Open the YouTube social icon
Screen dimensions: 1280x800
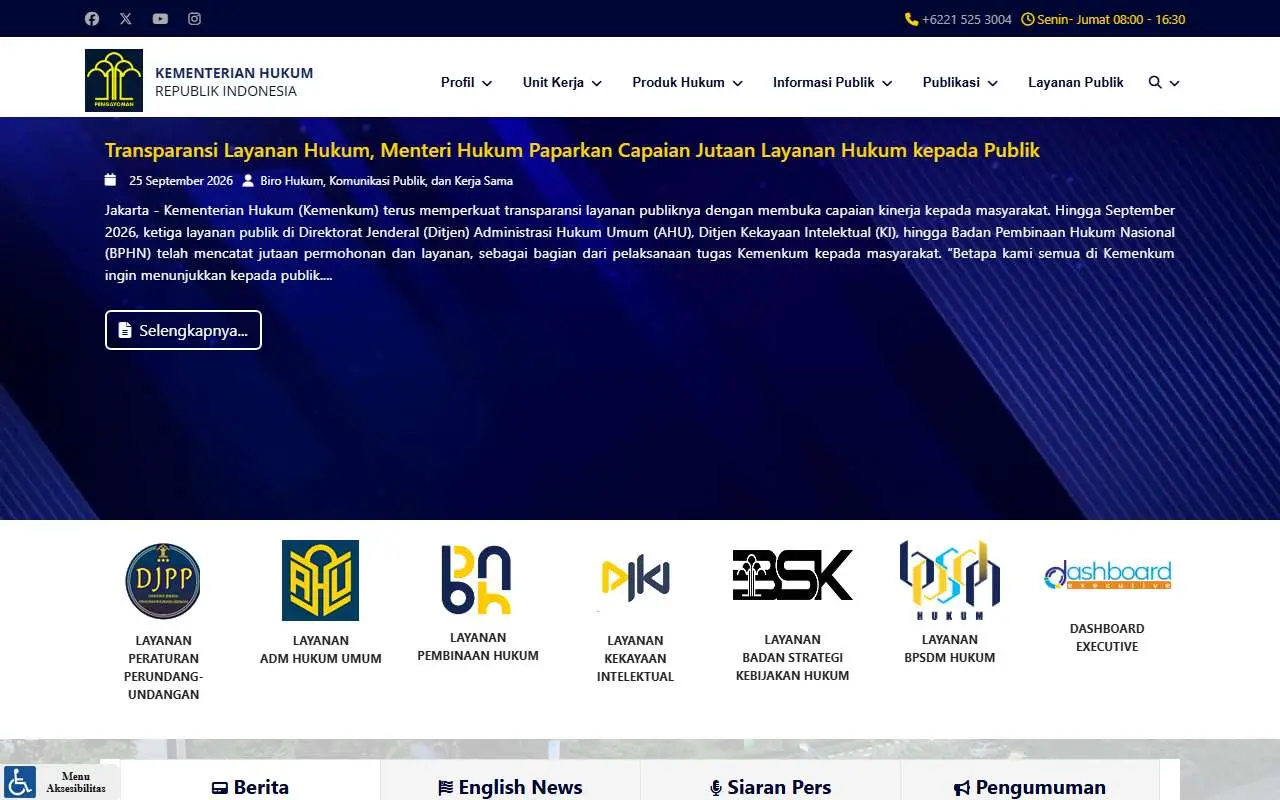click(x=160, y=19)
